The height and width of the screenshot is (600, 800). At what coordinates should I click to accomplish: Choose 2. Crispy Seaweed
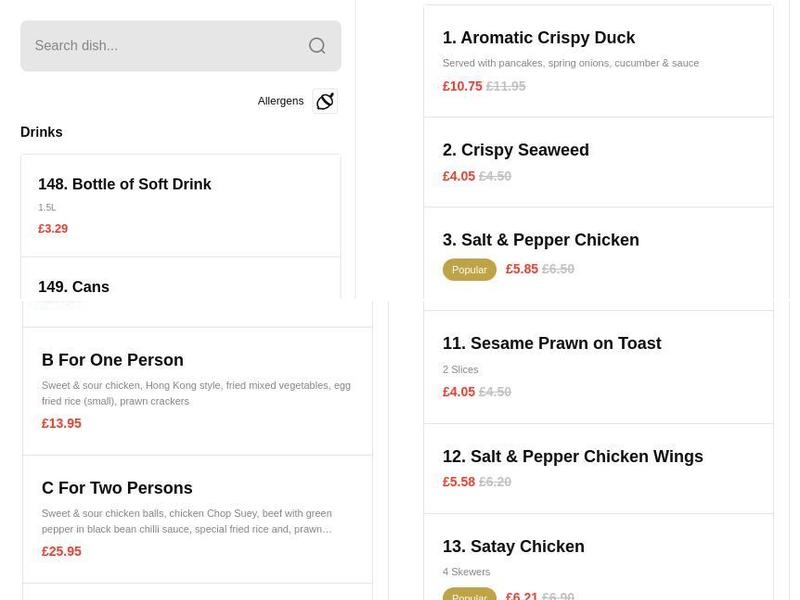(515, 150)
